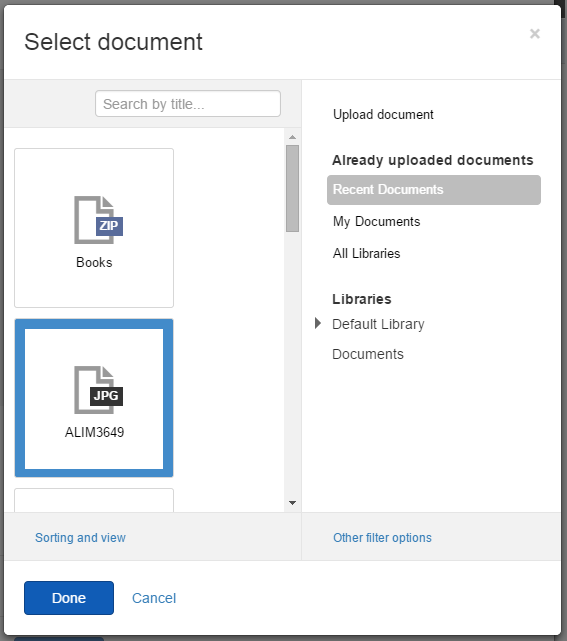Click the ALIM3649 file name label
Viewport: 567px width, 641px height.
point(94,433)
